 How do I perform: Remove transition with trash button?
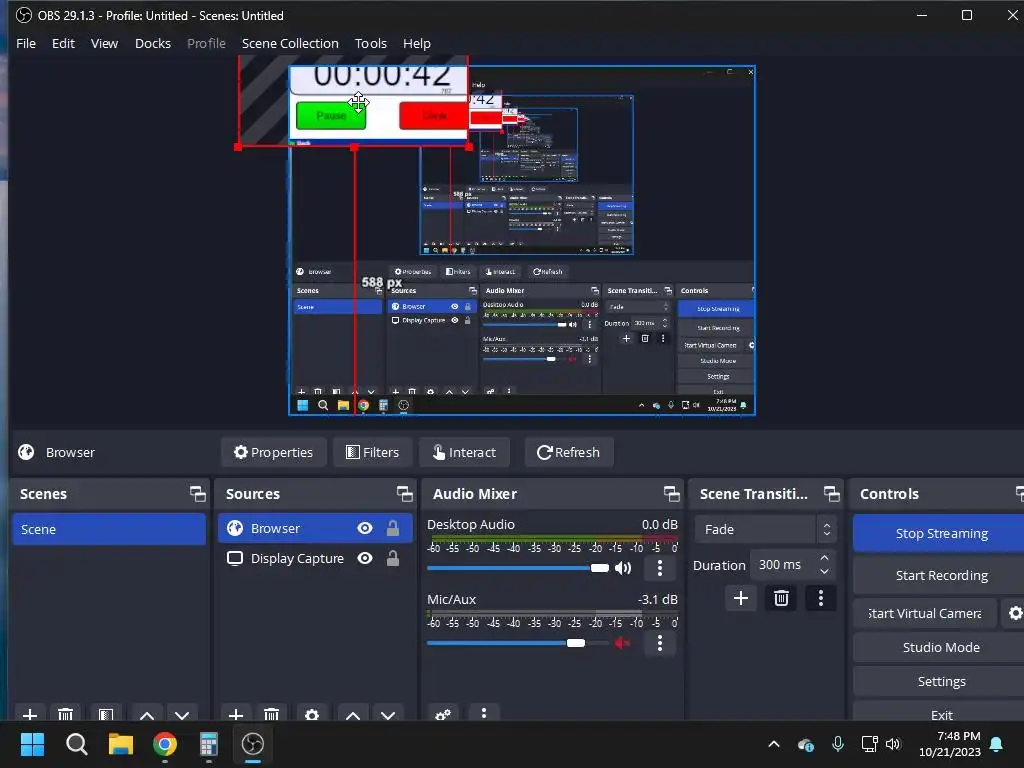pyautogui.click(x=781, y=598)
